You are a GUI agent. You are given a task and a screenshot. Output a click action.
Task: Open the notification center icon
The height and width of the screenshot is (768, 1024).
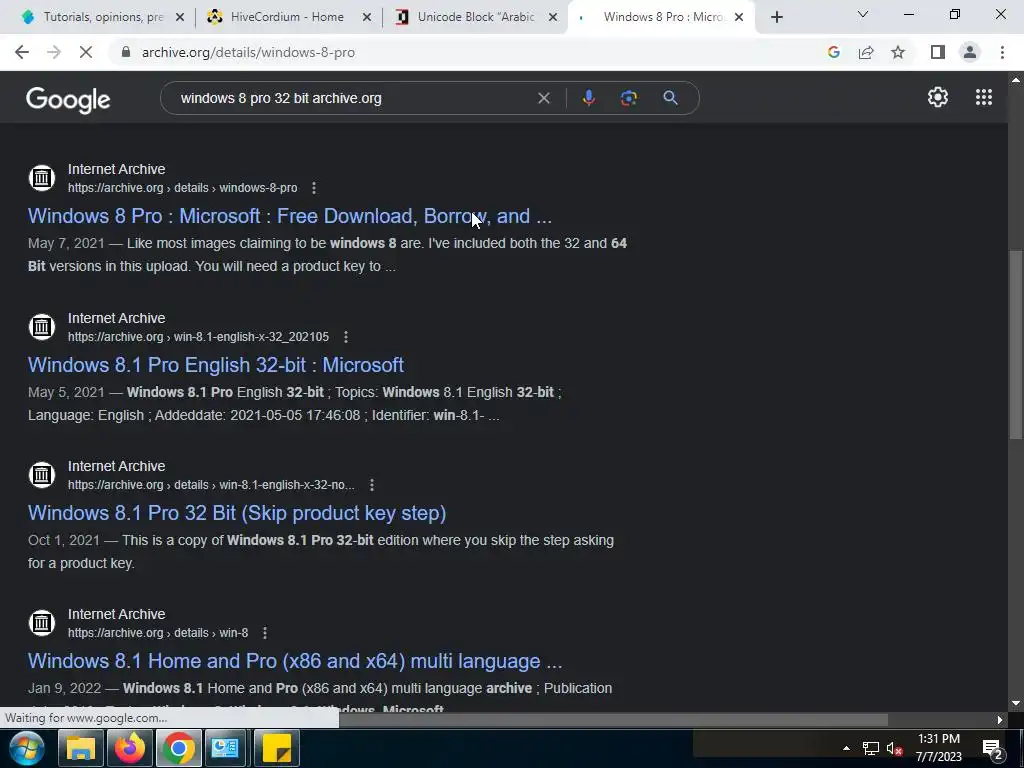[993, 748]
